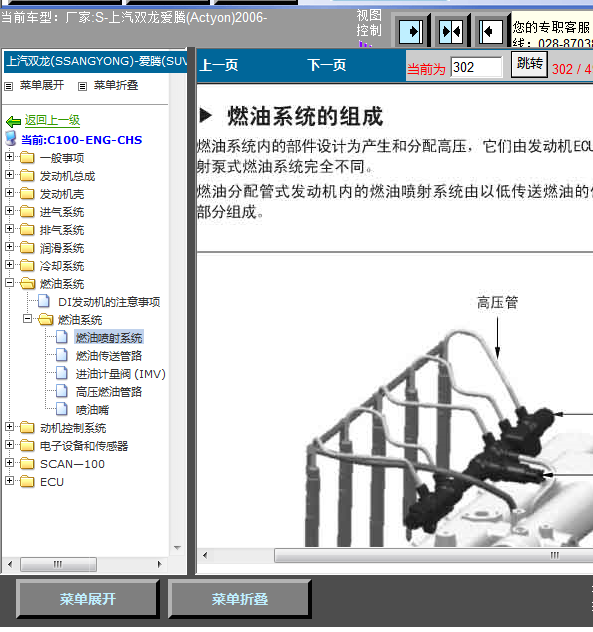
Task: Click the 润滑系统 folder icon
Action: pos(27,247)
